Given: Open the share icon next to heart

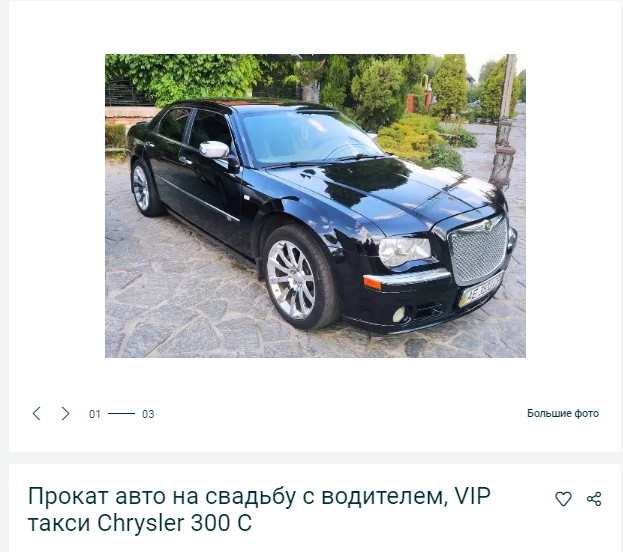Looking at the screenshot, I should coord(594,499).
